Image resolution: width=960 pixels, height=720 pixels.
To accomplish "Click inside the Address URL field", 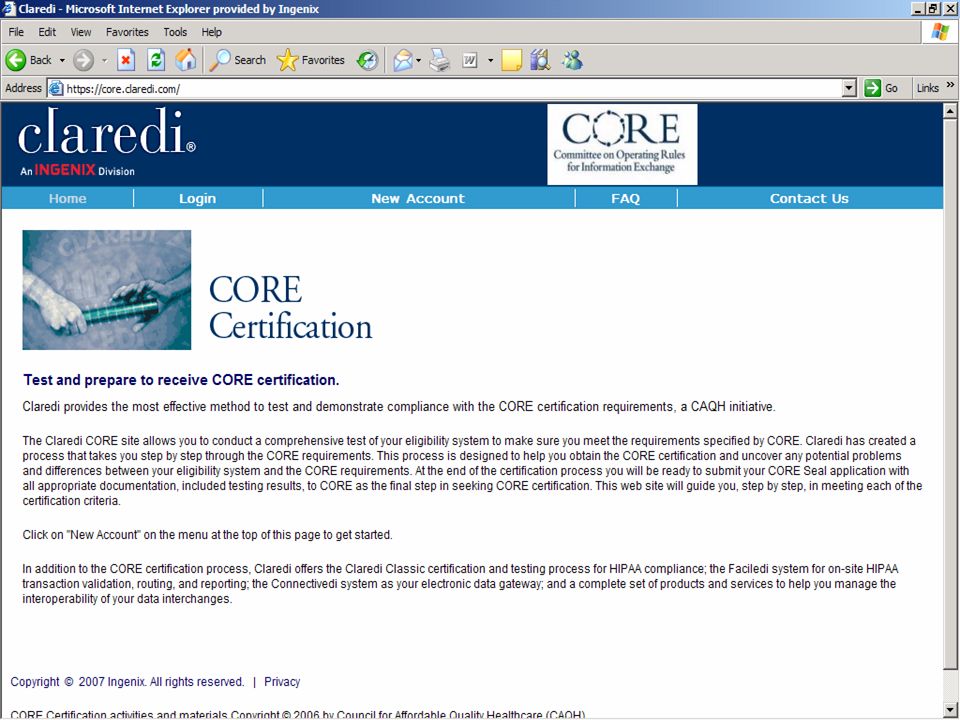I will point(452,88).
